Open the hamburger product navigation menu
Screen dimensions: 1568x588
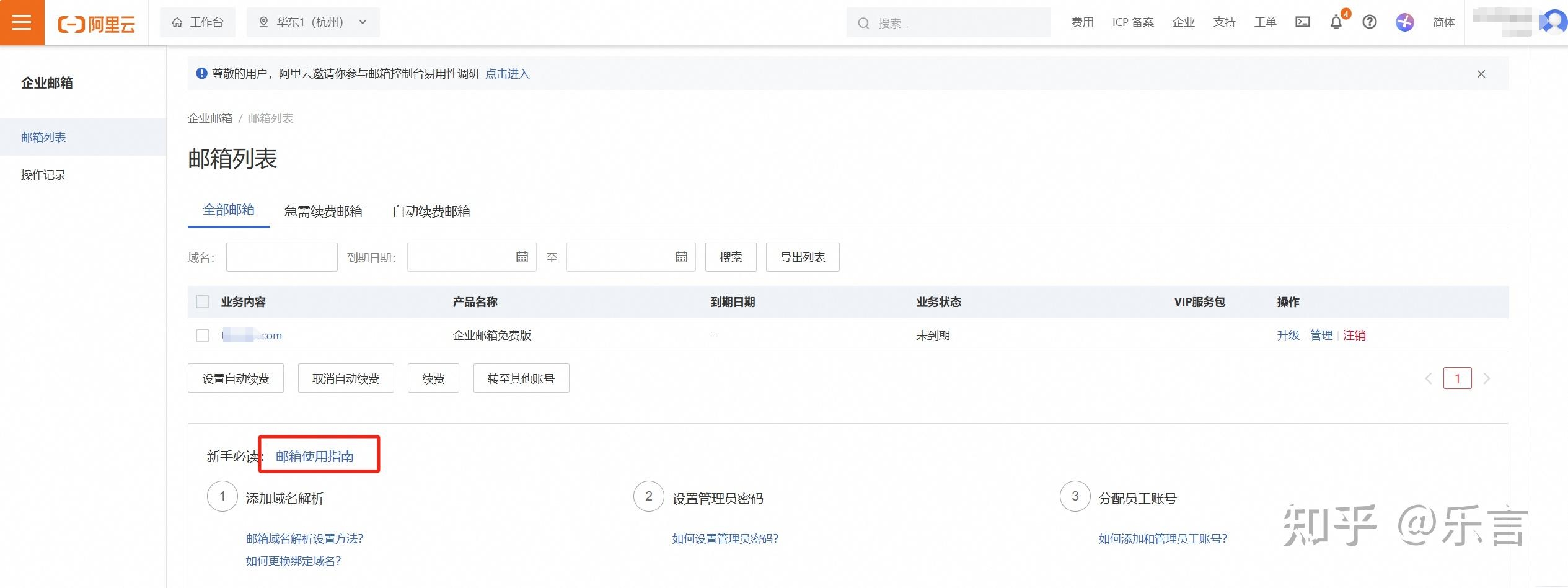(x=22, y=22)
